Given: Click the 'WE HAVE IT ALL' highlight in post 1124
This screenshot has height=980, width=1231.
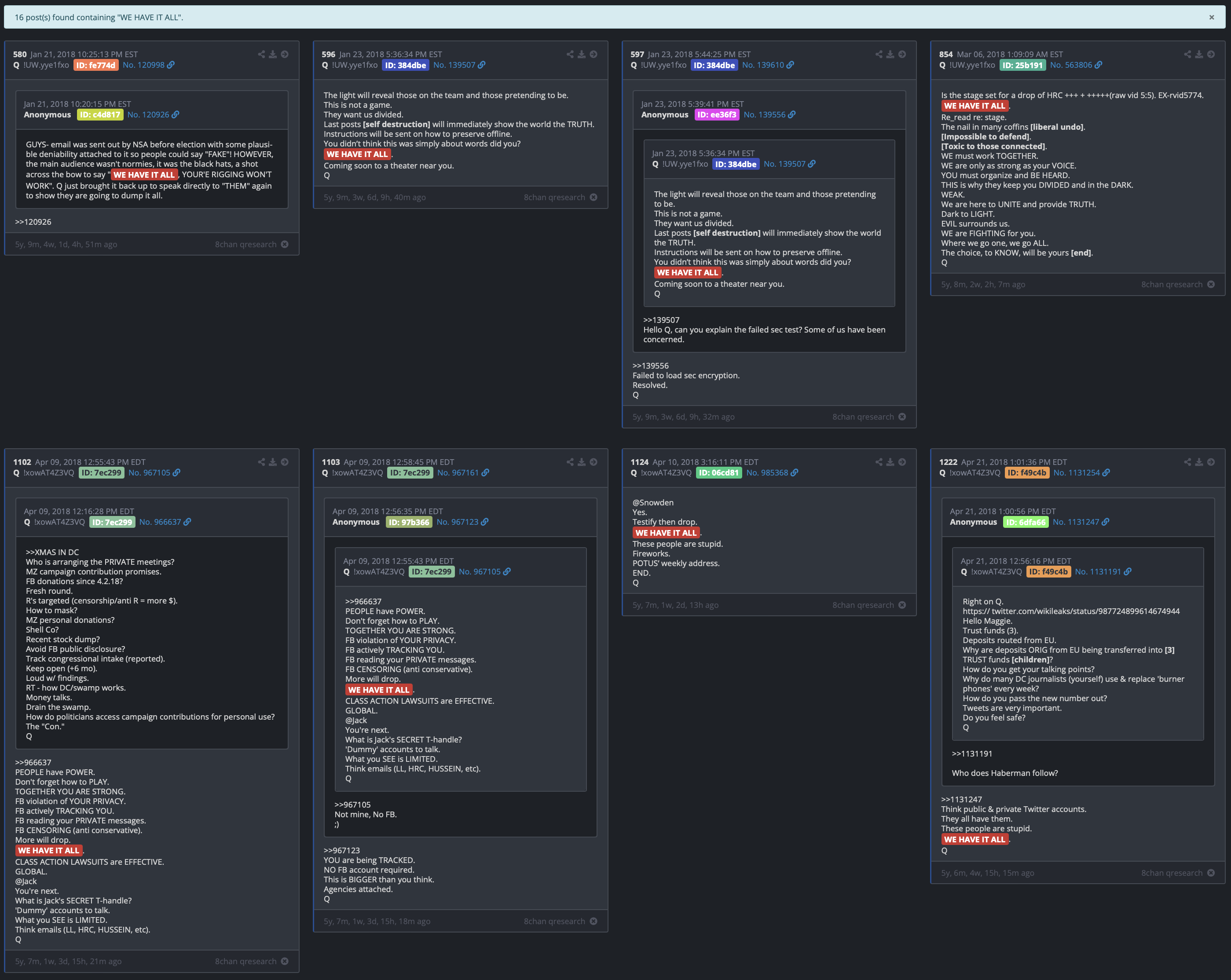Looking at the screenshot, I should 666,533.
